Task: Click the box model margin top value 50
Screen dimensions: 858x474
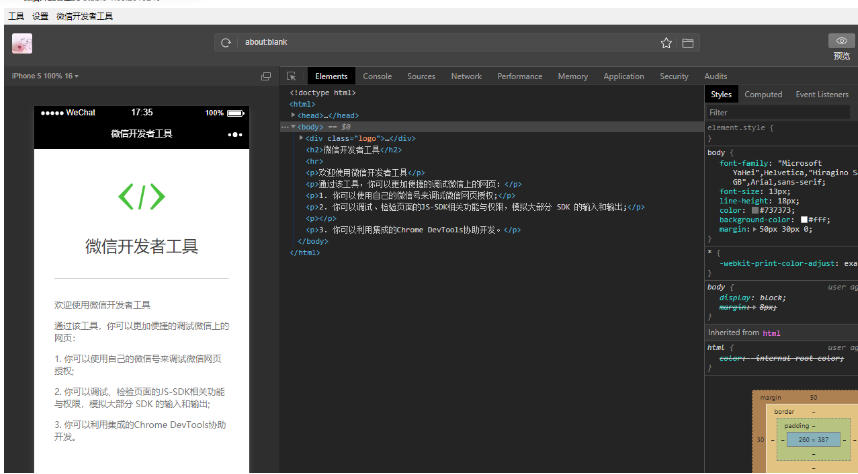Action: pos(813,397)
